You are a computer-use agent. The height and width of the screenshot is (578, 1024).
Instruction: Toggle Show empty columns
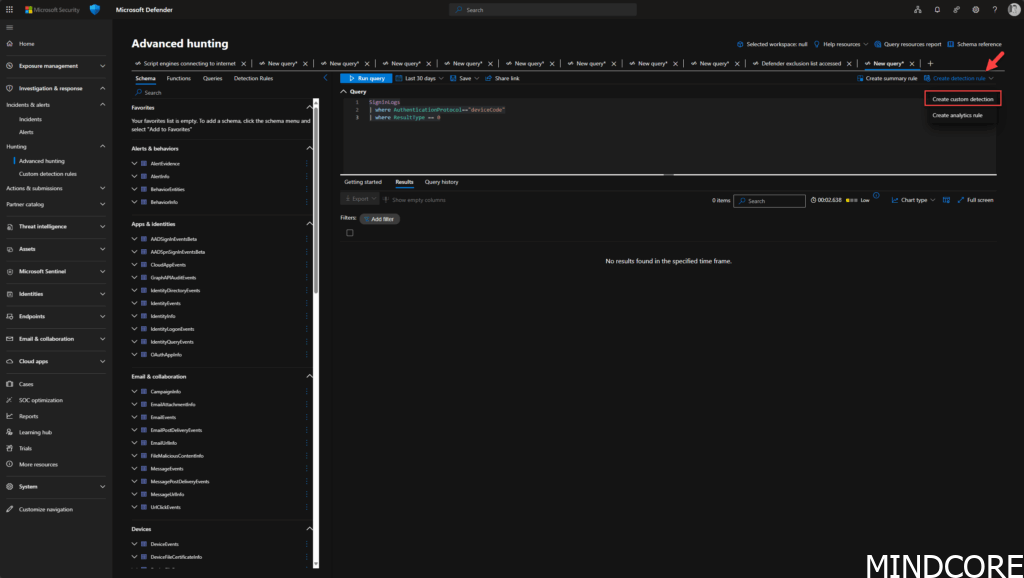[414, 200]
